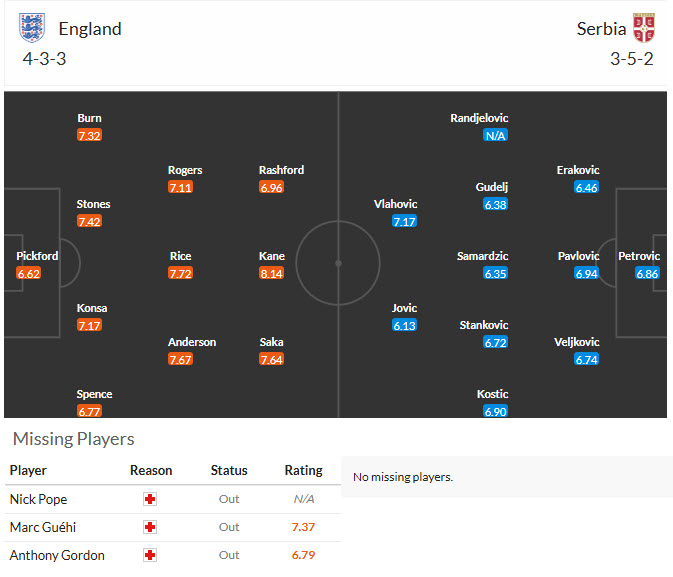Screen dimensions: 673x577
Task: Click Marc Guéhi's red injury icon
Action: click(x=150, y=527)
